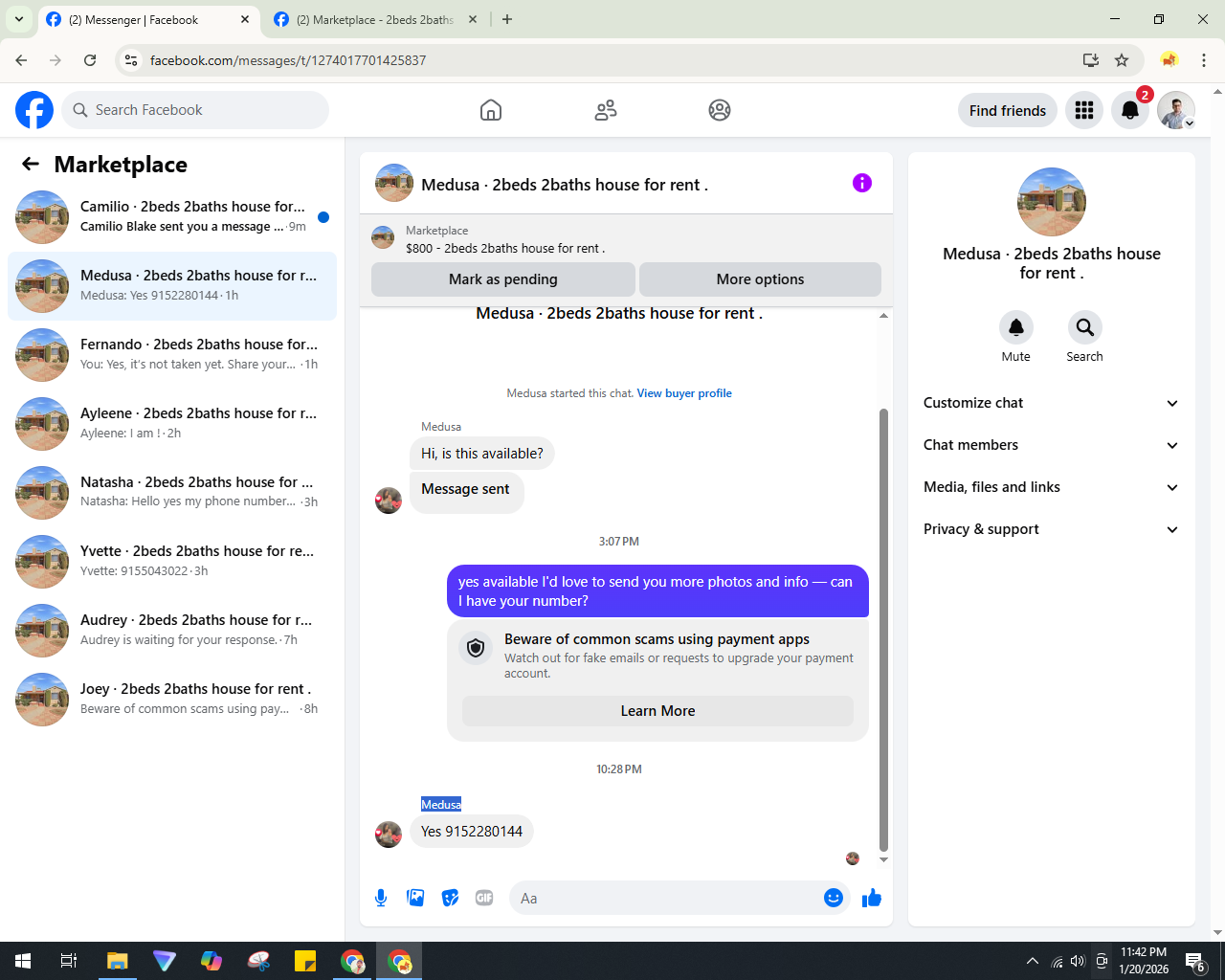Bookmark this page with the star icon
Image resolution: width=1225 pixels, height=980 pixels.
1122,60
